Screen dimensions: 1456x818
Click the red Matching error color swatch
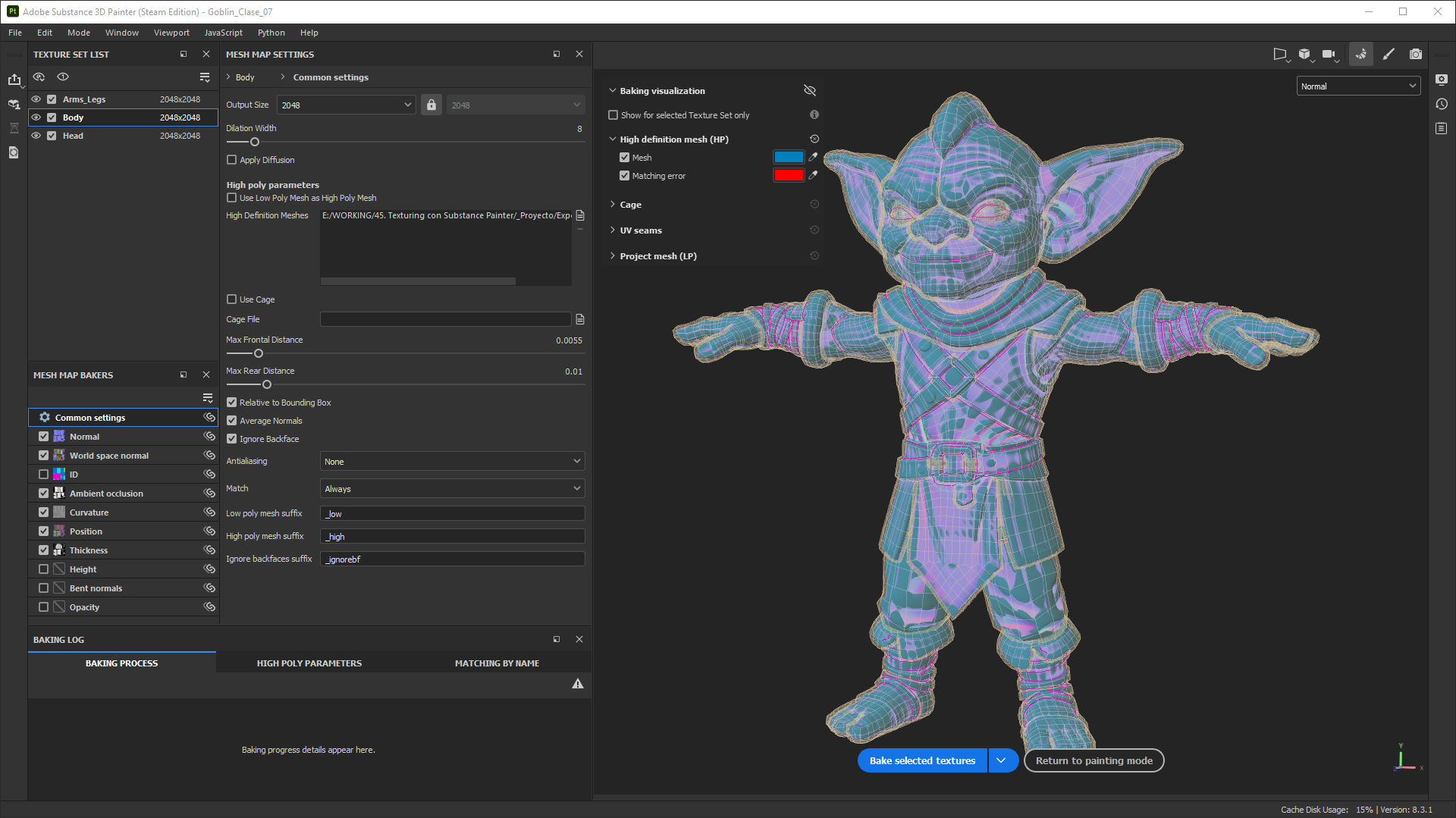788,176
